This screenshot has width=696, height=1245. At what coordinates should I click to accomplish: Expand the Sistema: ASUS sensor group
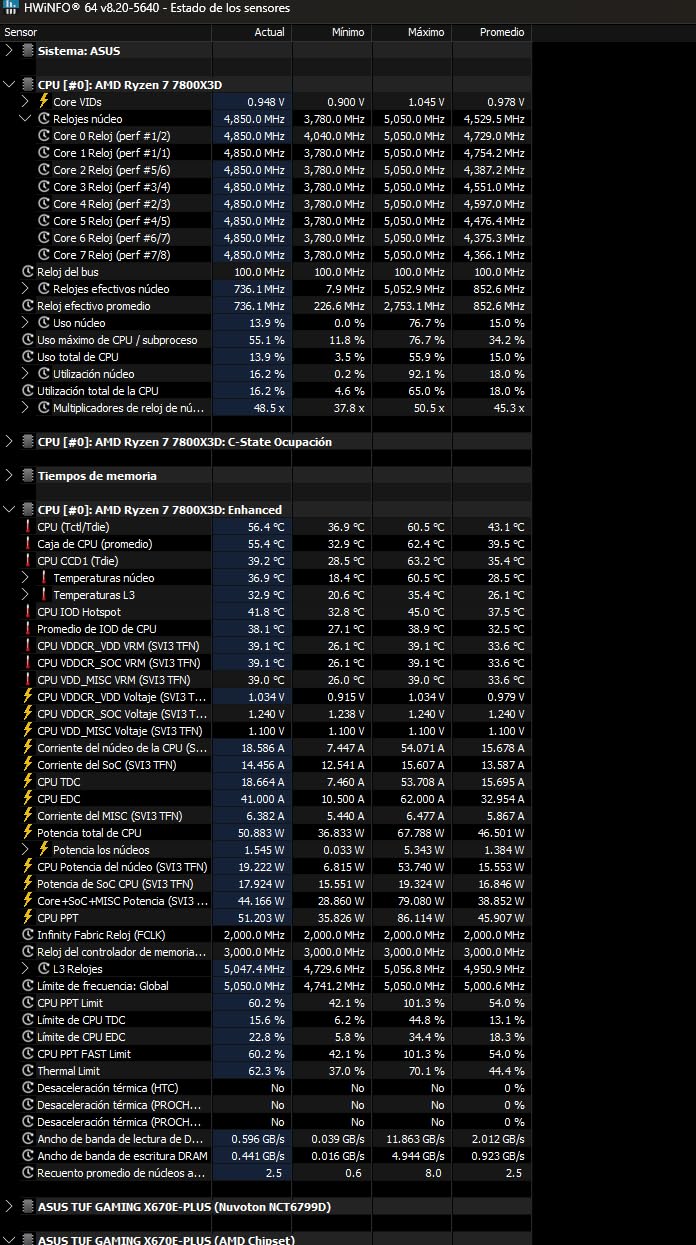[x=10, y=50]
